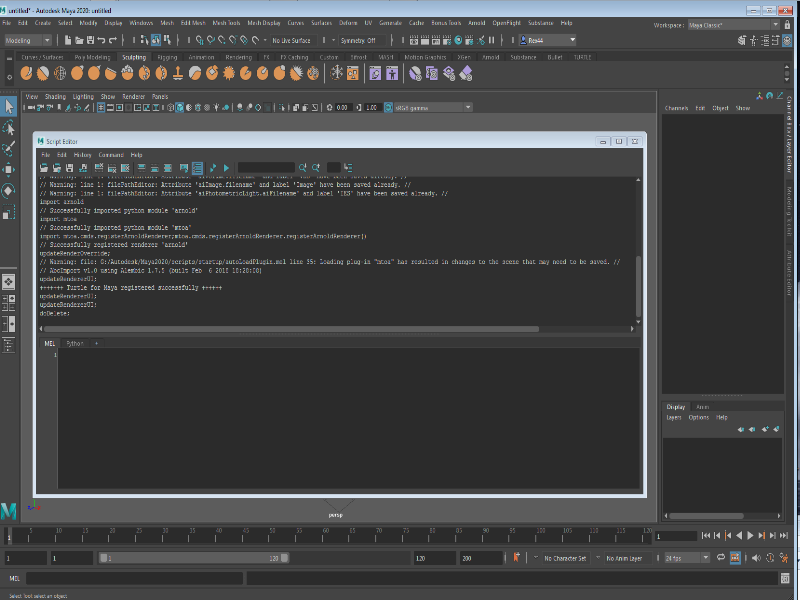Viewport: 800px width, 600px height.
Task: Switch to the Anim tab in Layer Editor
Action: pyautogui.click(x=703, y=407)
